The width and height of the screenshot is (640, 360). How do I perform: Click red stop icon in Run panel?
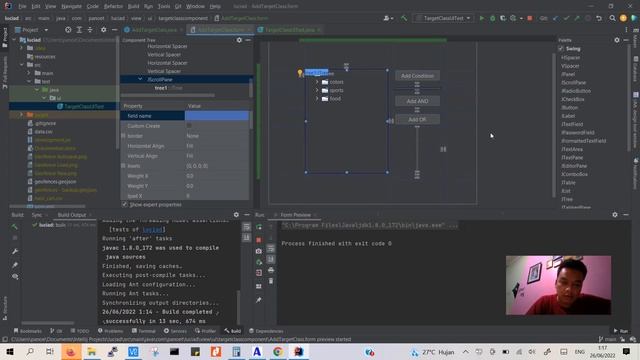point(259,240)
